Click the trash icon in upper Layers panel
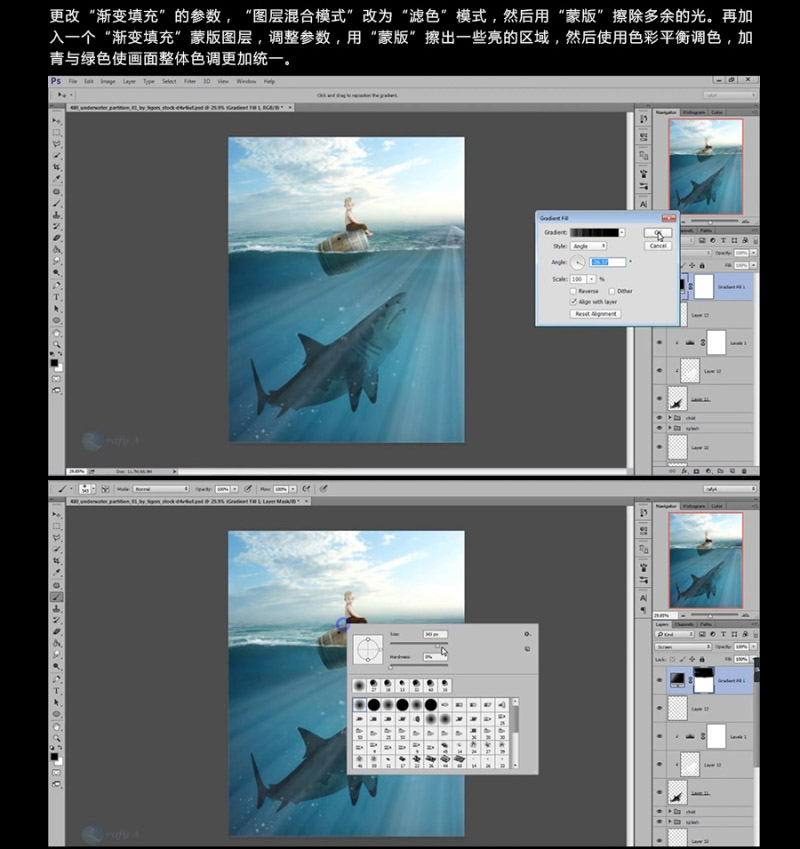The image size is (800, 849). coord(744,471)
